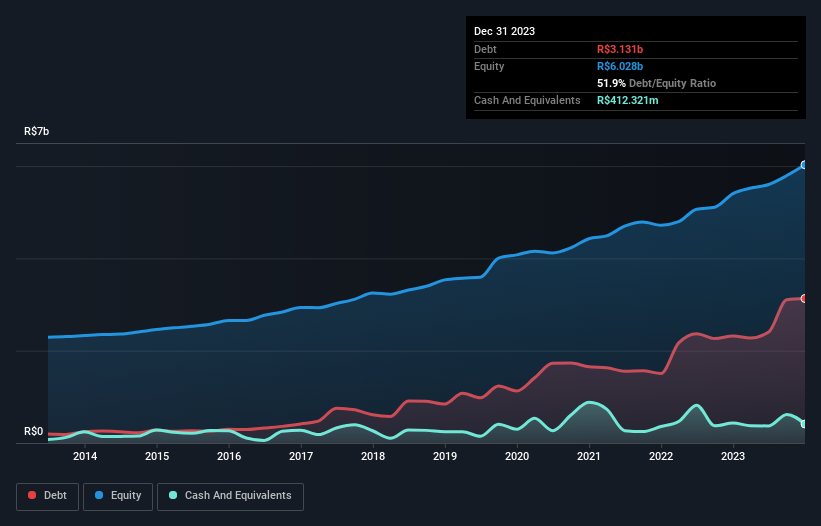This screenshot has height=526, width=821.
Task: Click the 2015 x-axis label
Action: click(x=157, y=456)
